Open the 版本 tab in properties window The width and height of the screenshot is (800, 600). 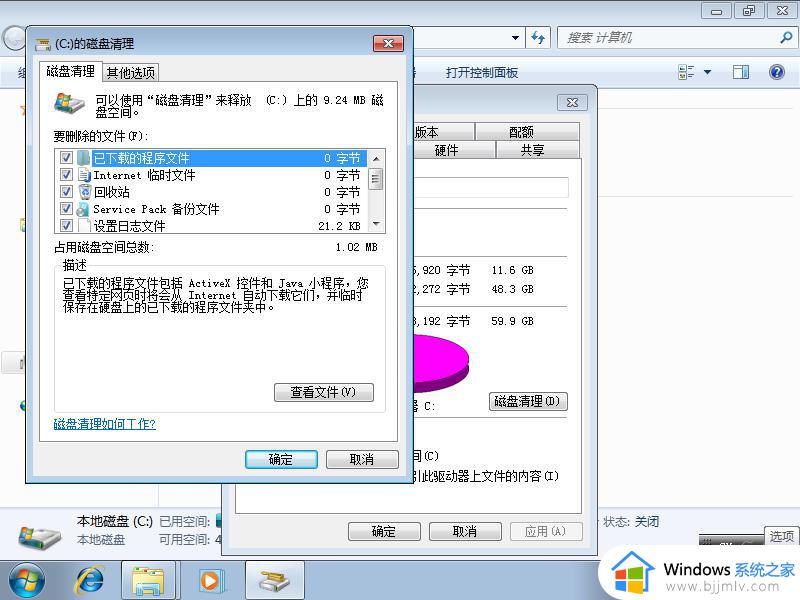coord(443,132)
